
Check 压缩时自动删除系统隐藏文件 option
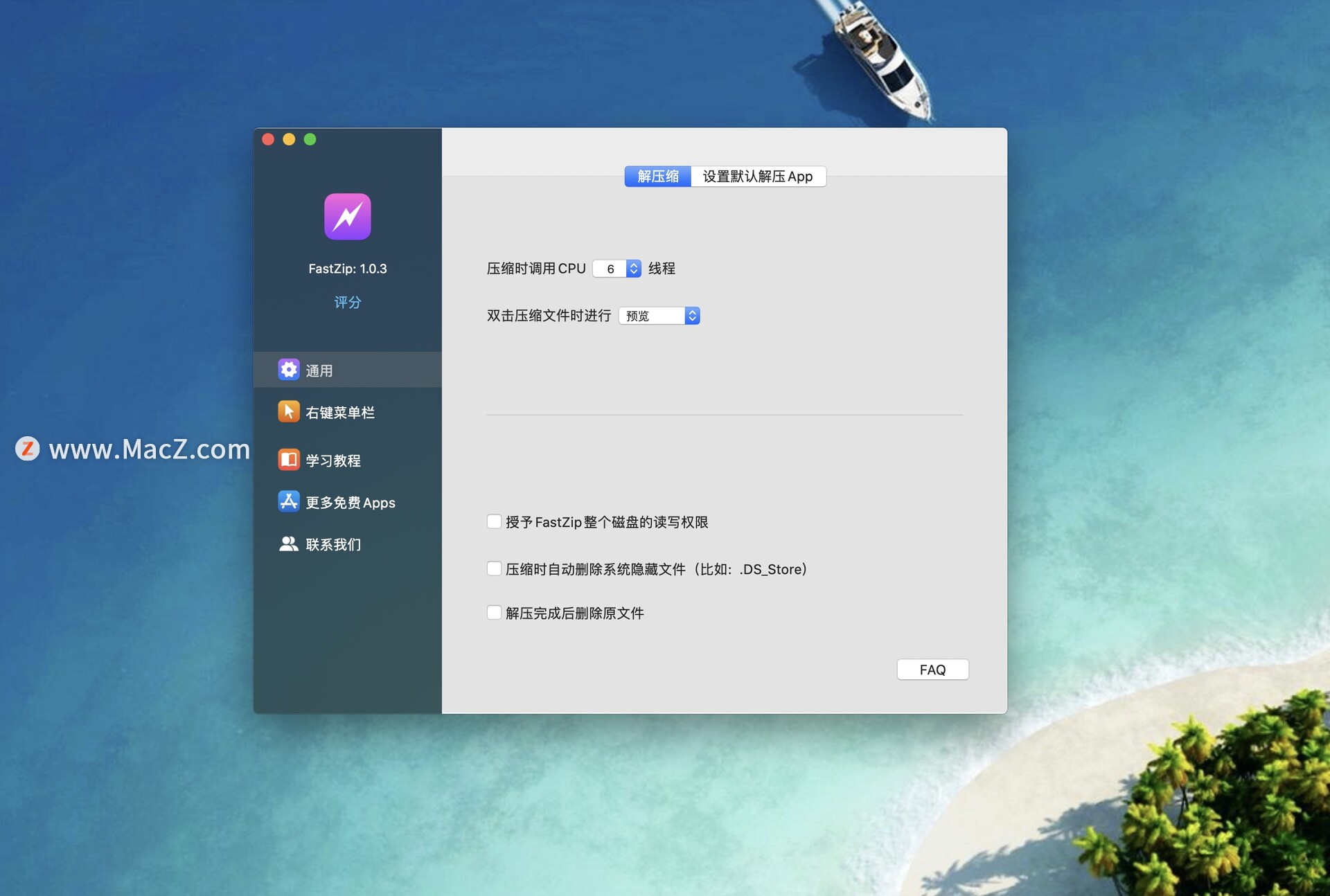pos(494,568)
